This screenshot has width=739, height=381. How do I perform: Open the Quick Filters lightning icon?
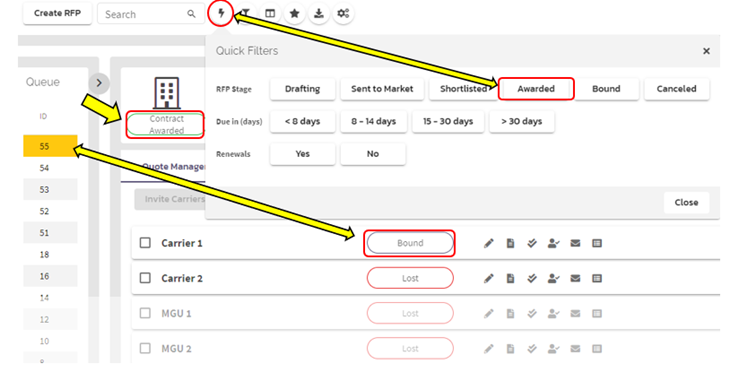pyautogui.click(x=221, y=14)
